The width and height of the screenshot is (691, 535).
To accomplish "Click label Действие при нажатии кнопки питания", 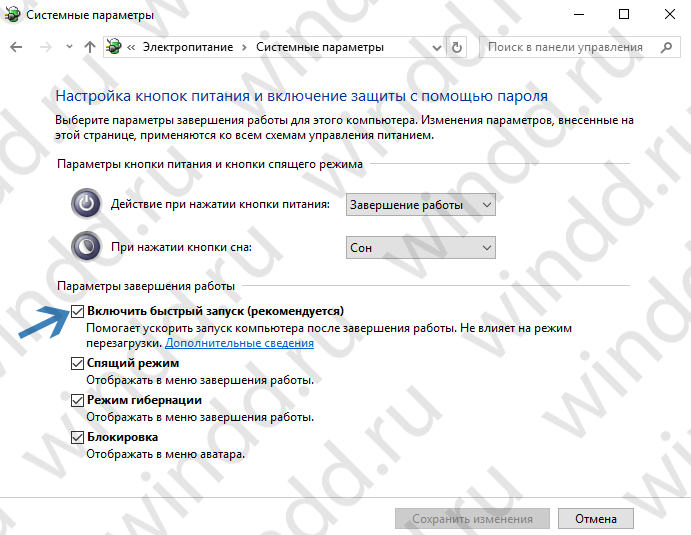I will (x=220, y=204).
